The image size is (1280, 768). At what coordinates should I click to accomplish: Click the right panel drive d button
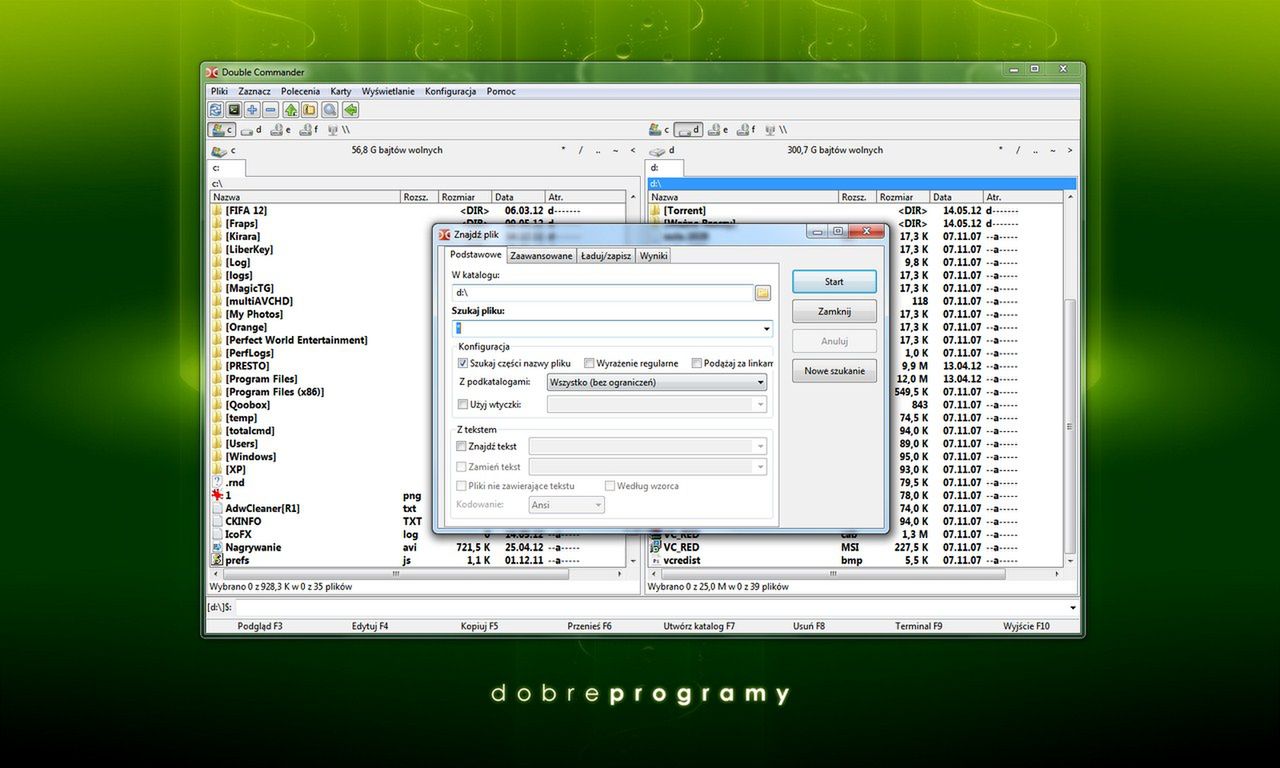pyautogui.click(x=661, y=151)
